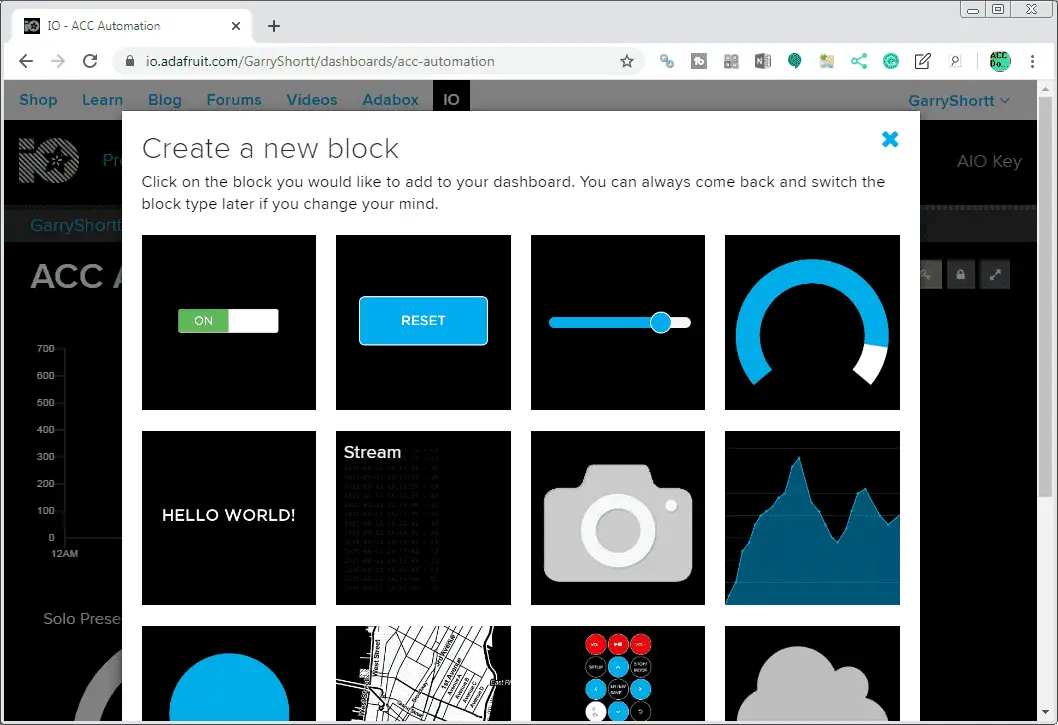The width and height of the screenshot is (1058, 725).
Task: Click the scrollbar down arrow
Action: pyautogui.click(x=1045, y=712)
